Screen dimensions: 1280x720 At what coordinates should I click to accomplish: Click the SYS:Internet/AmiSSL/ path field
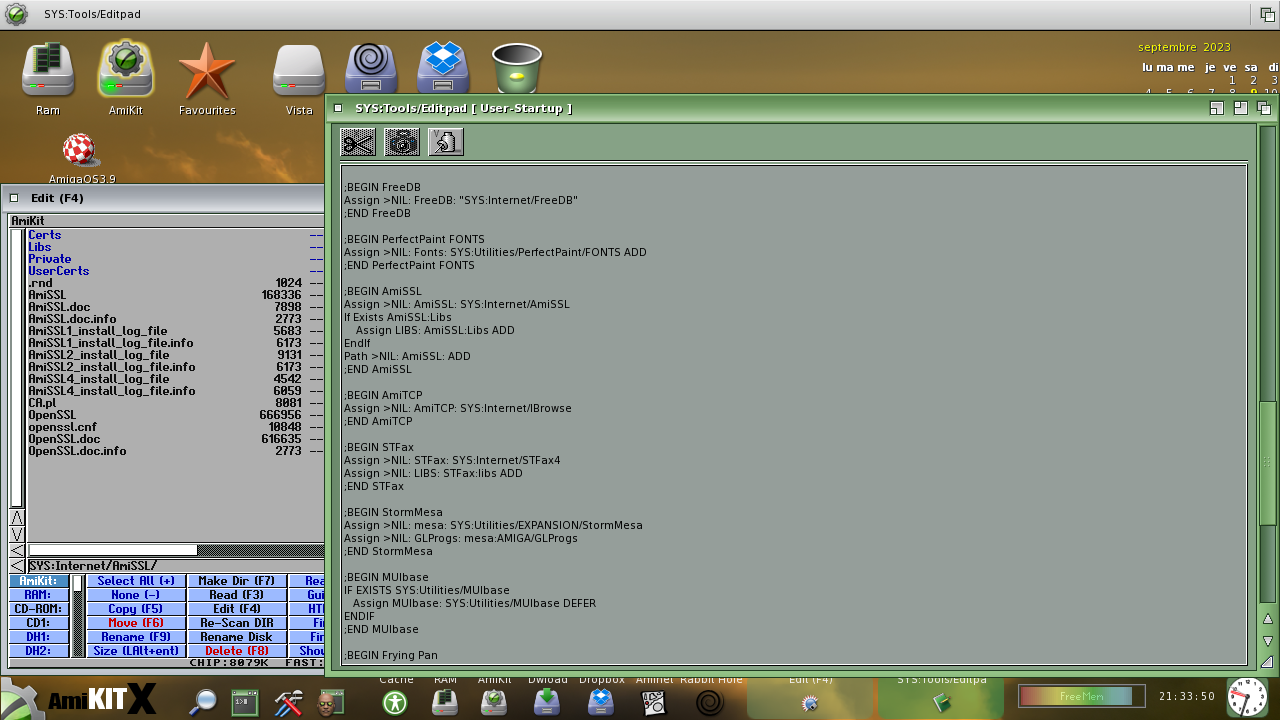pyautogui.click(x=176, y=566)
